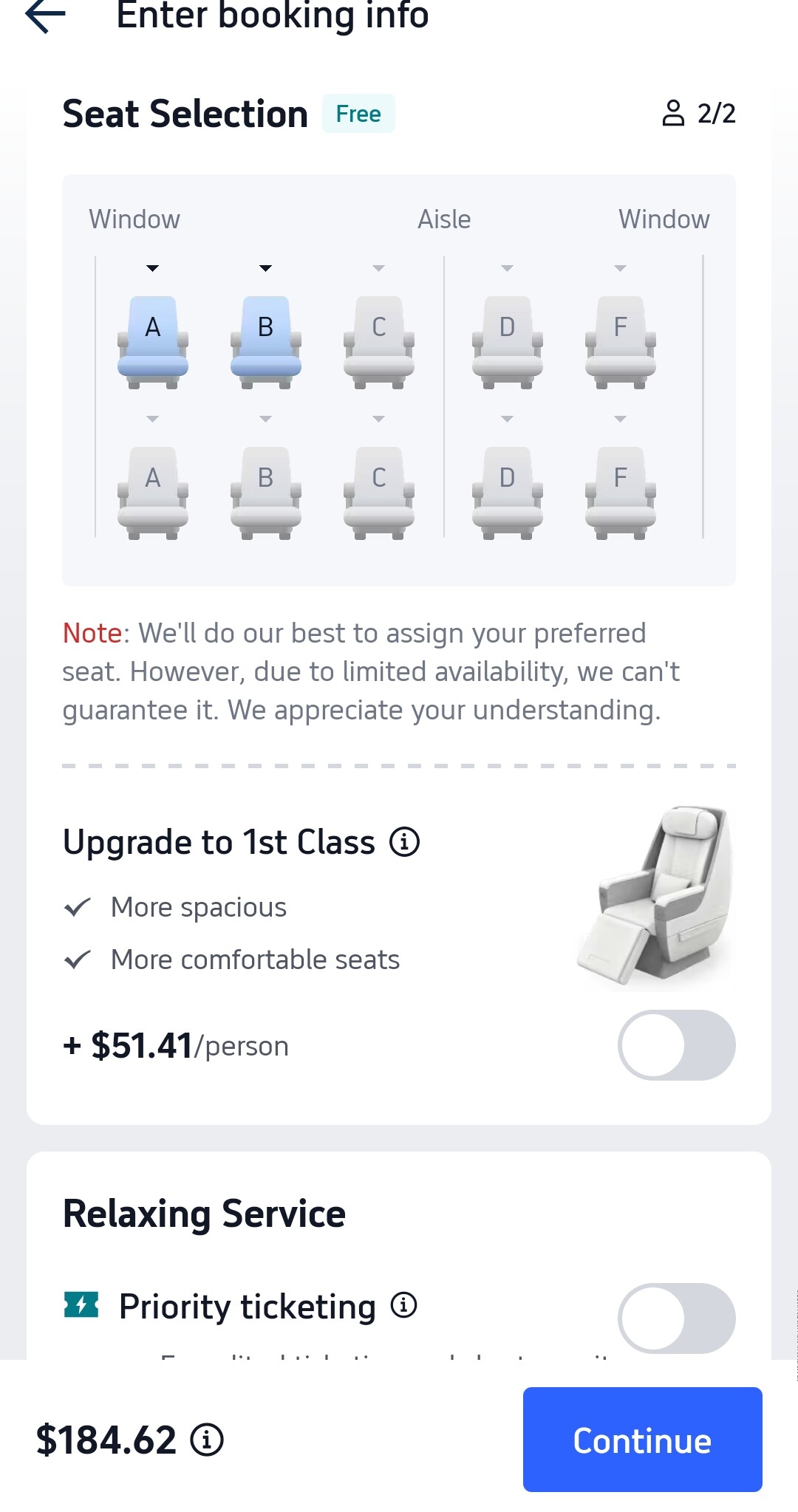Viewport: 798px width, 1512px height.
Task: Open 1st Class upgrade info icon
Action: (405, 841)
